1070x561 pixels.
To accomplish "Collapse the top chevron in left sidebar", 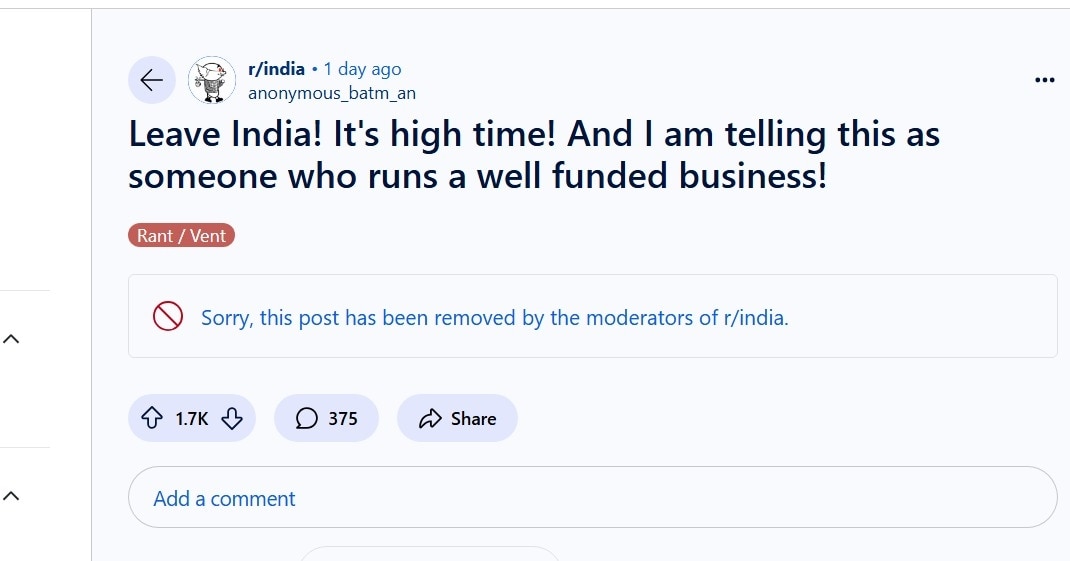I will point(11,340).
